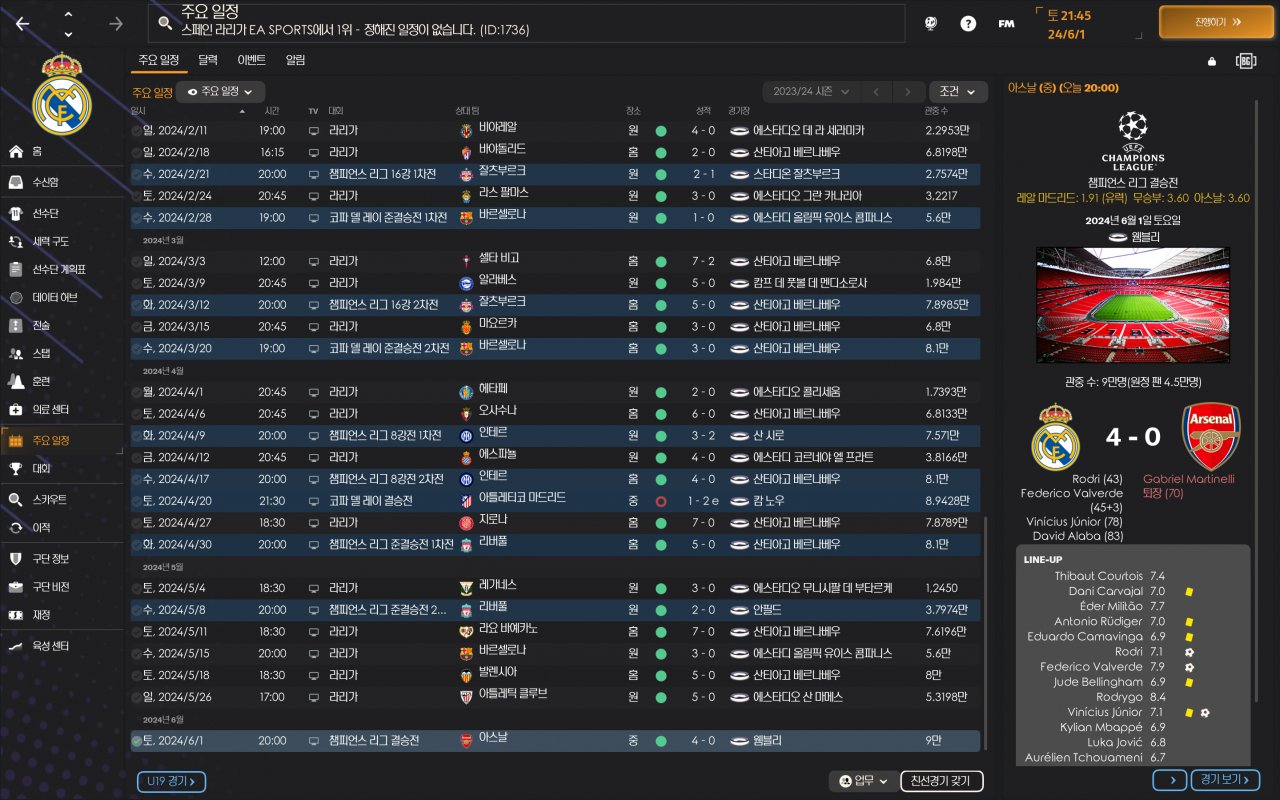The image size is (1280, 800).
Task: Tick the circle on the 2024/2/11 row
Action: tap(137, 131)
